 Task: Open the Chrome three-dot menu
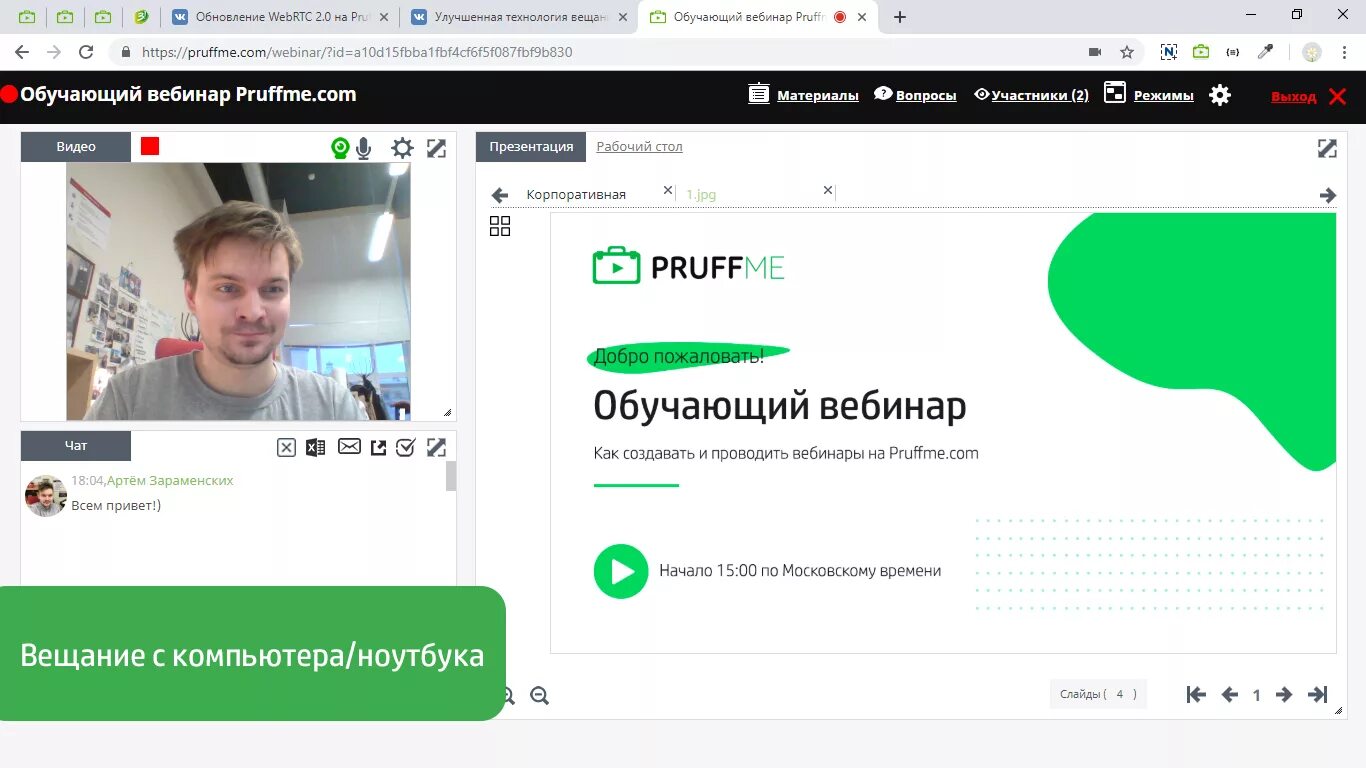[x=1345, y=52]
